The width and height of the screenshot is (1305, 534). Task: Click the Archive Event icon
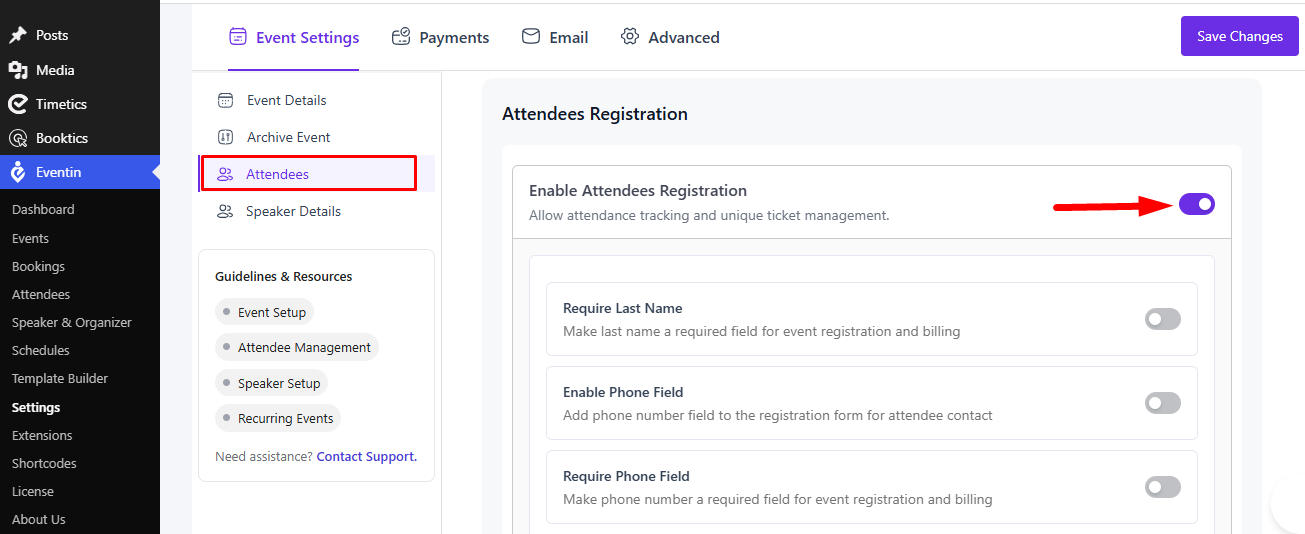[226, 137]
